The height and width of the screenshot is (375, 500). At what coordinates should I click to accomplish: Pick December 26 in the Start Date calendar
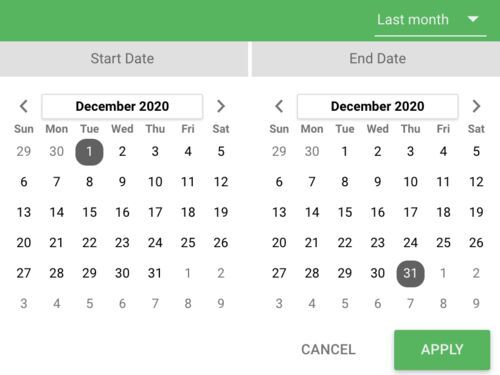[x=221, y=243]
